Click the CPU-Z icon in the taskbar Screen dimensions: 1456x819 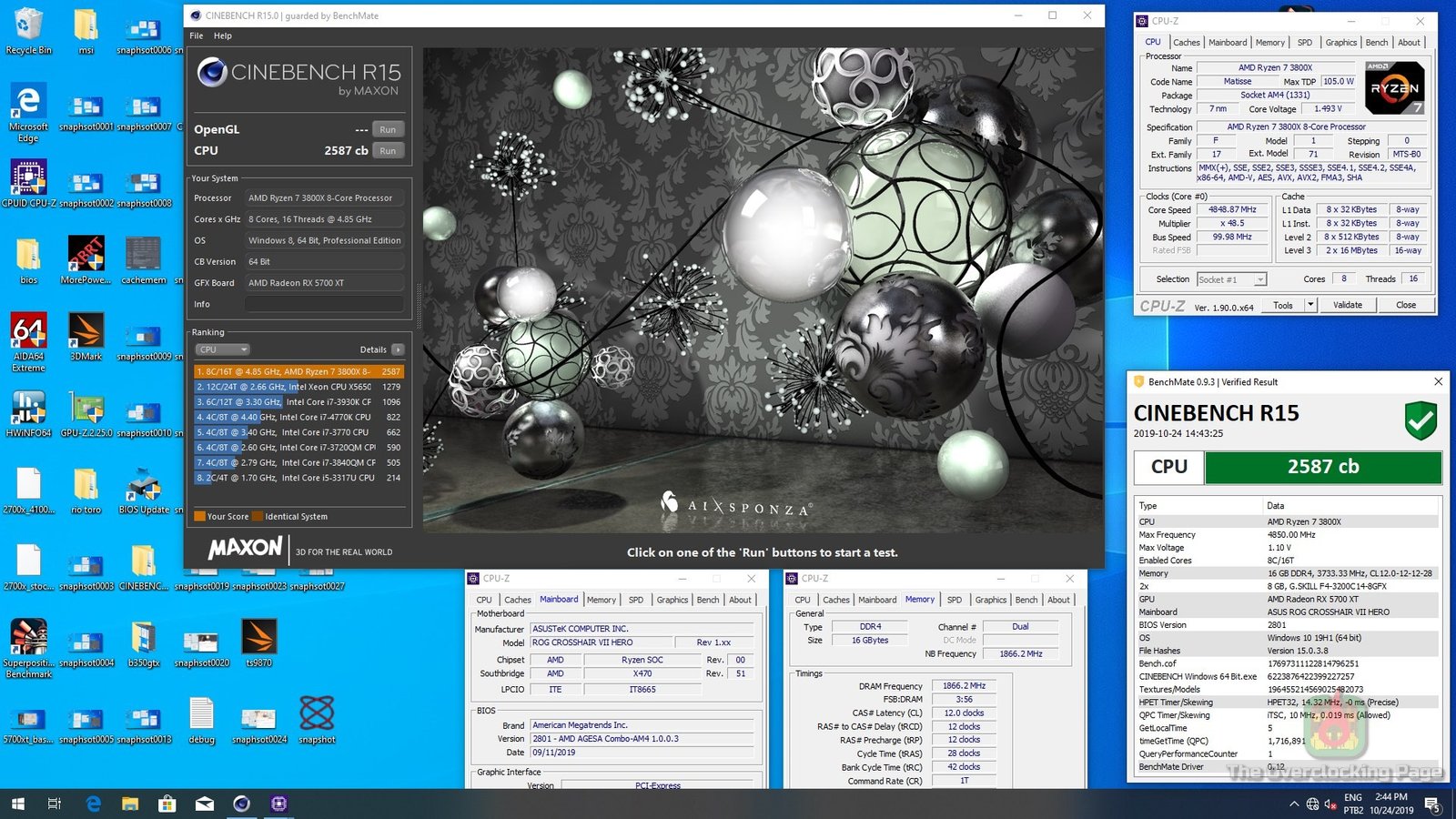(278, 804)
